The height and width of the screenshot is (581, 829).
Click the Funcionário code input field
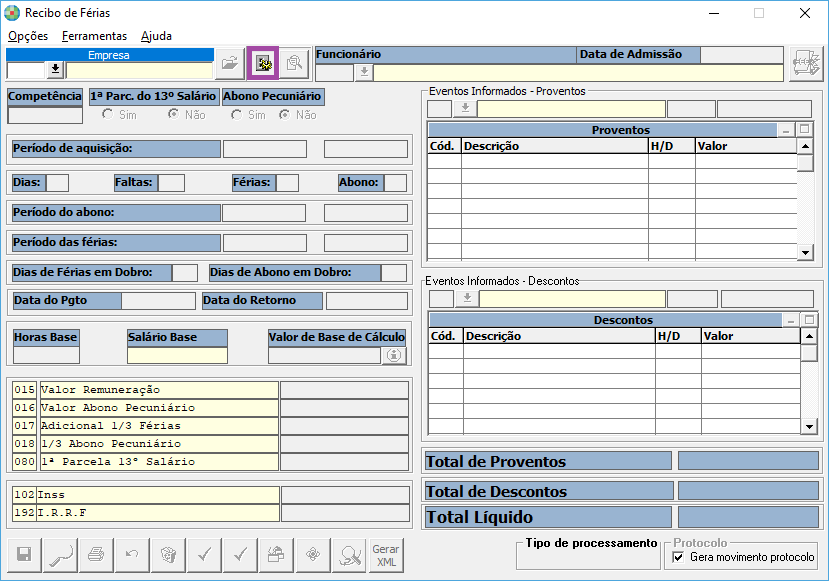click(x=334, y=72)
